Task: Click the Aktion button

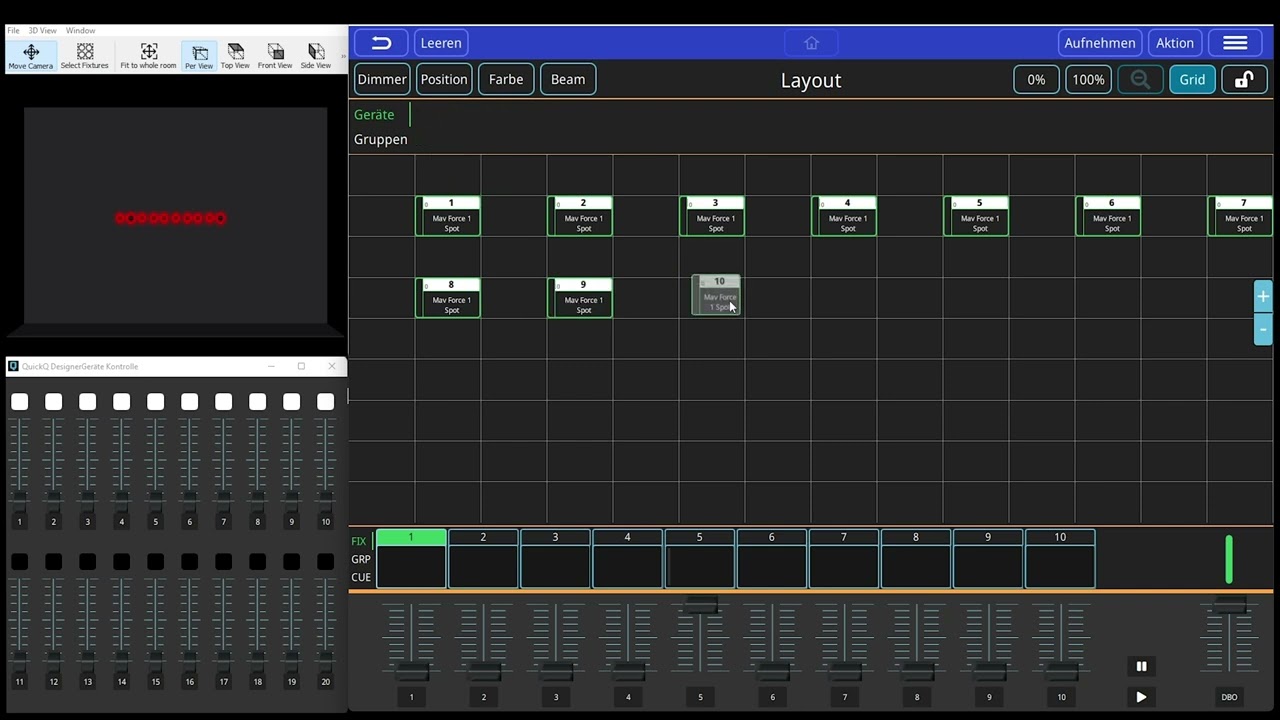Action: (x=1175, y=43)
